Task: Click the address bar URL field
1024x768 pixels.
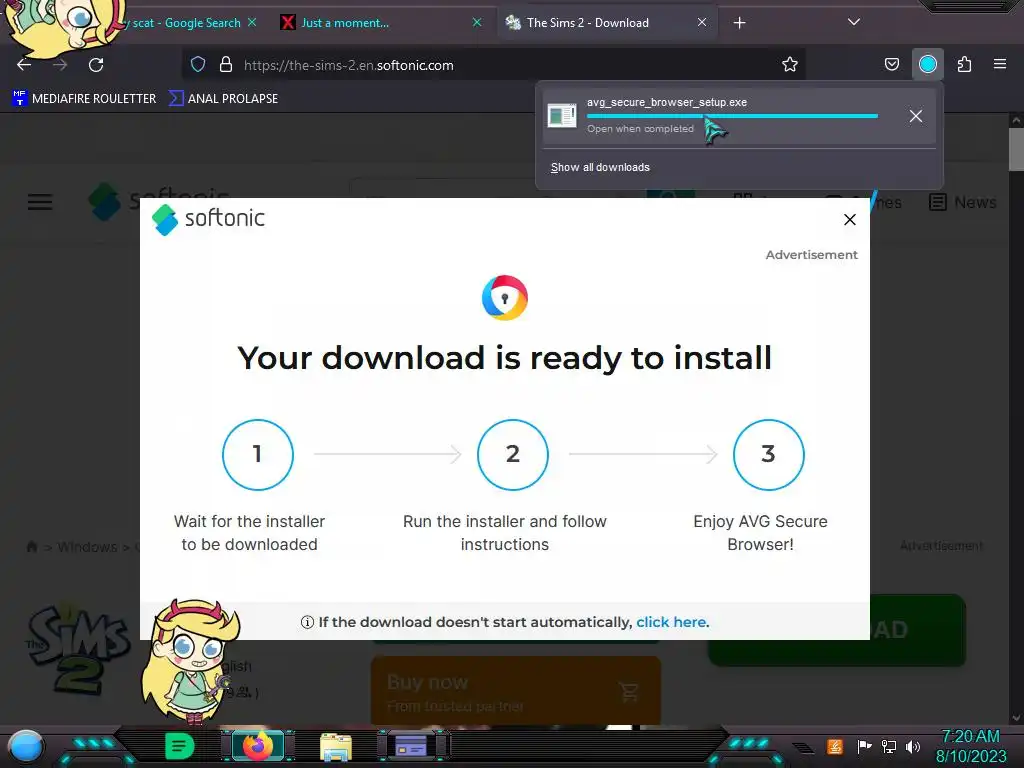Action: [493, 65]
